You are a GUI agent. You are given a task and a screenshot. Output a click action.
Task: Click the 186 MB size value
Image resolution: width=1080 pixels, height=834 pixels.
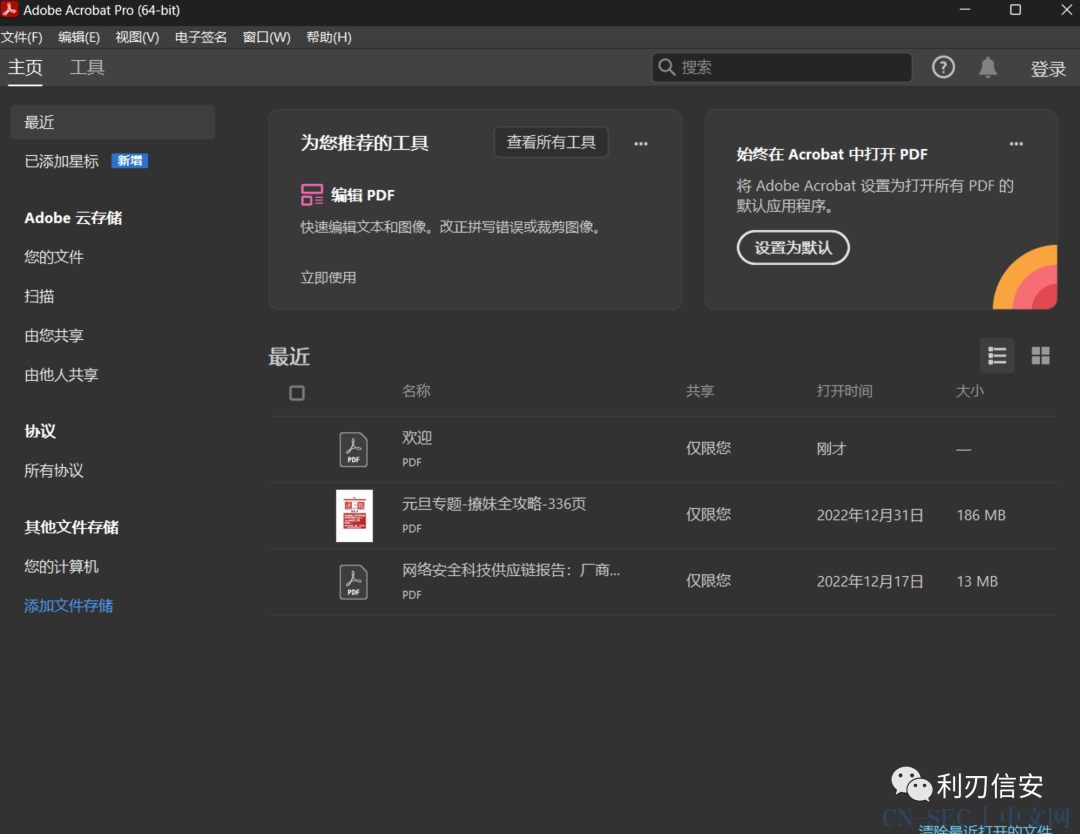[981, 516]
